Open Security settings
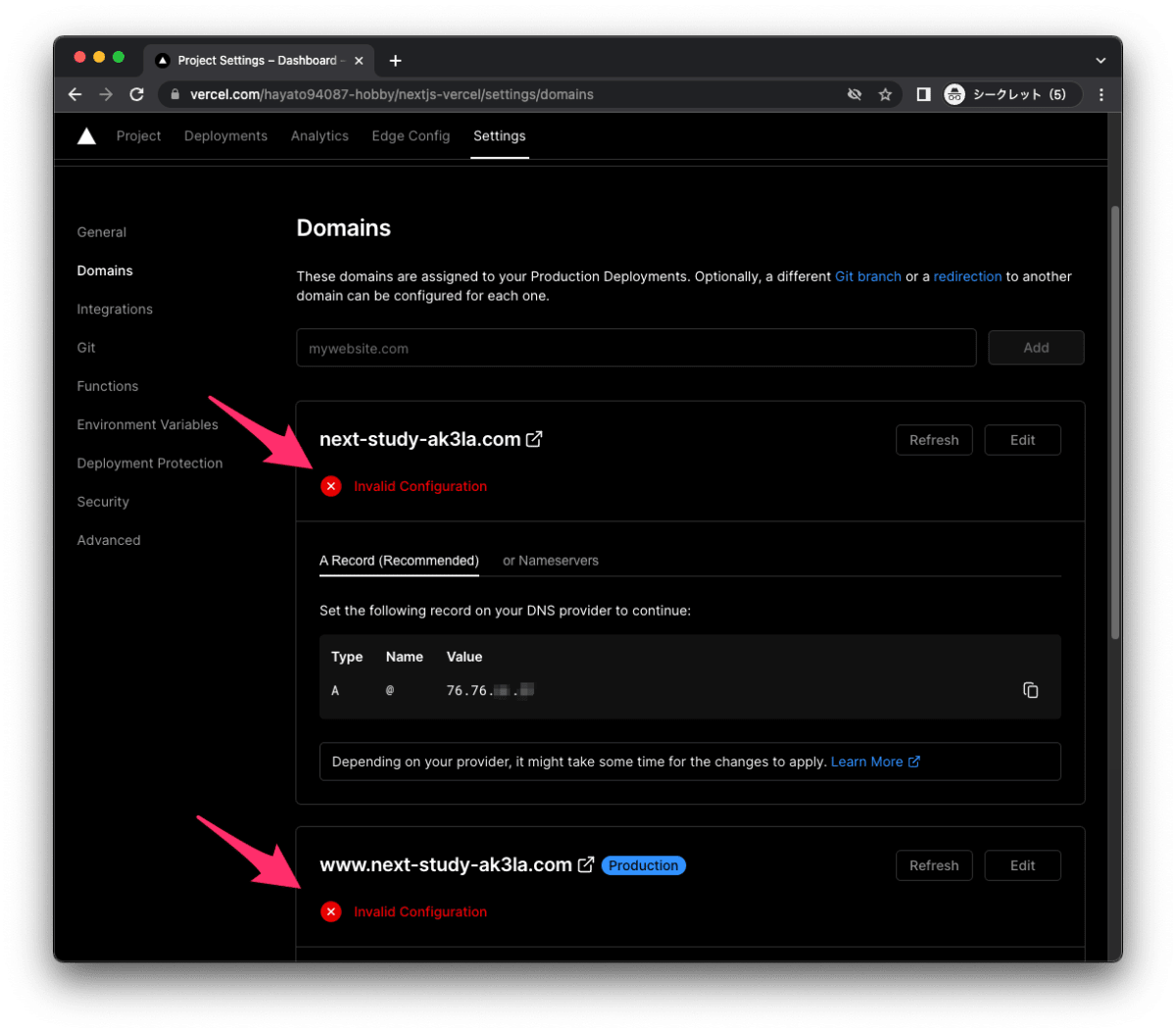 click(x=103, y=502)
